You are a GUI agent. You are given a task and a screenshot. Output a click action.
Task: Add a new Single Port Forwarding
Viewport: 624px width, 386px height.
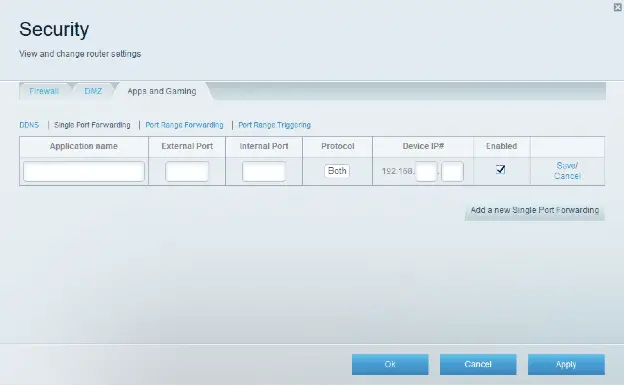[x=534, y=211]
